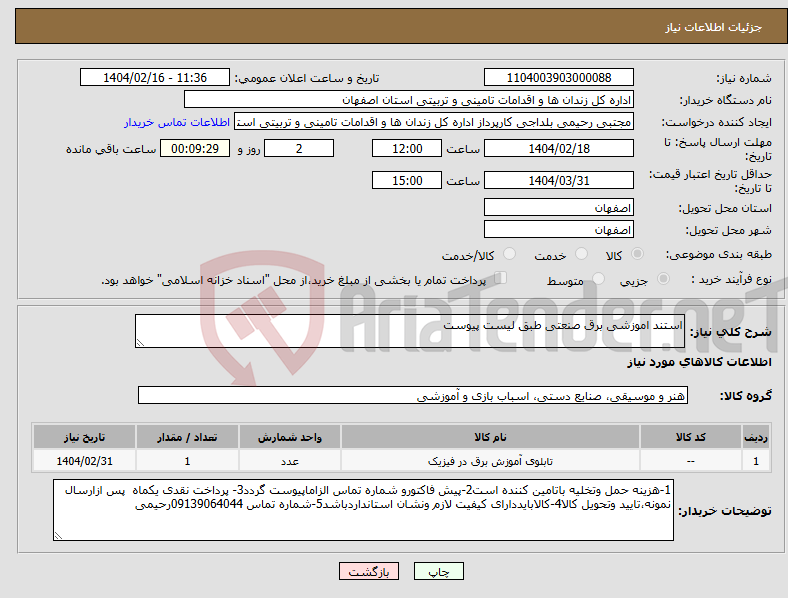The height and width of the screenshot is (598, 788).
Task: Click the announcement date field 1404/02/16 - 11:36
Action: (155, 77)
